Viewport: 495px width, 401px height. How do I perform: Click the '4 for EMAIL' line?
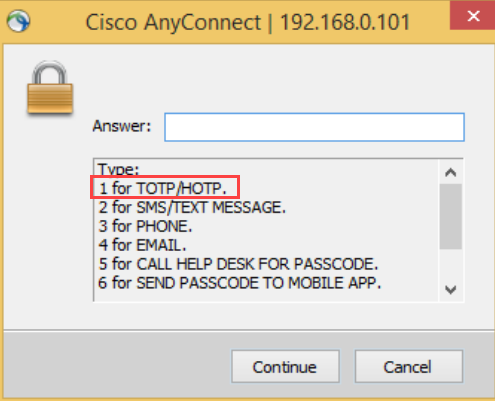(142, 245)
